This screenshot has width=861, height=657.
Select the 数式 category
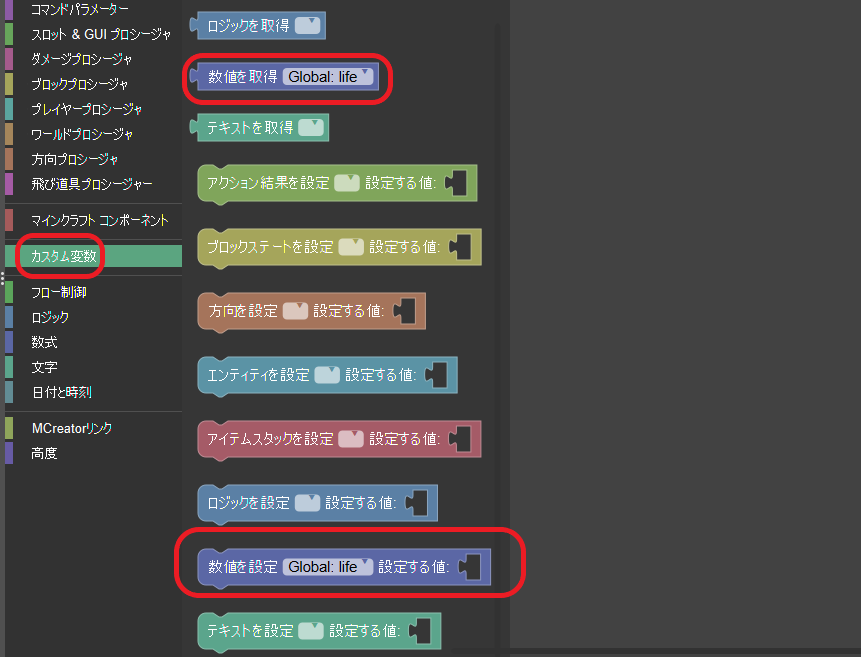44,342
